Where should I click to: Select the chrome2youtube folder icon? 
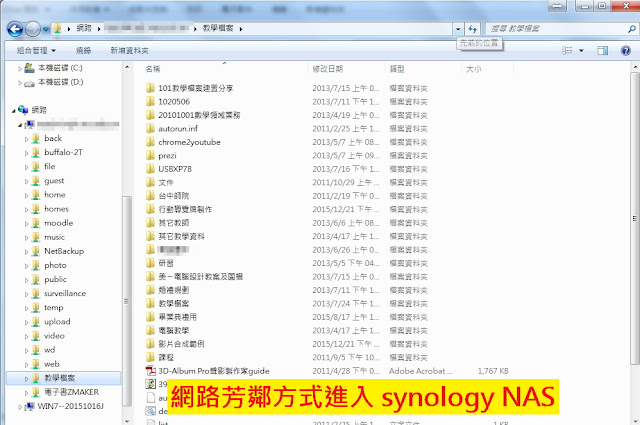coord(150,142)
